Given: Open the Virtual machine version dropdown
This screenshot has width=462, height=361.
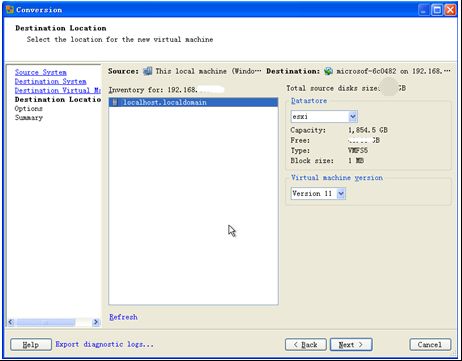Looking at the screenshot, I should [341, 194].
